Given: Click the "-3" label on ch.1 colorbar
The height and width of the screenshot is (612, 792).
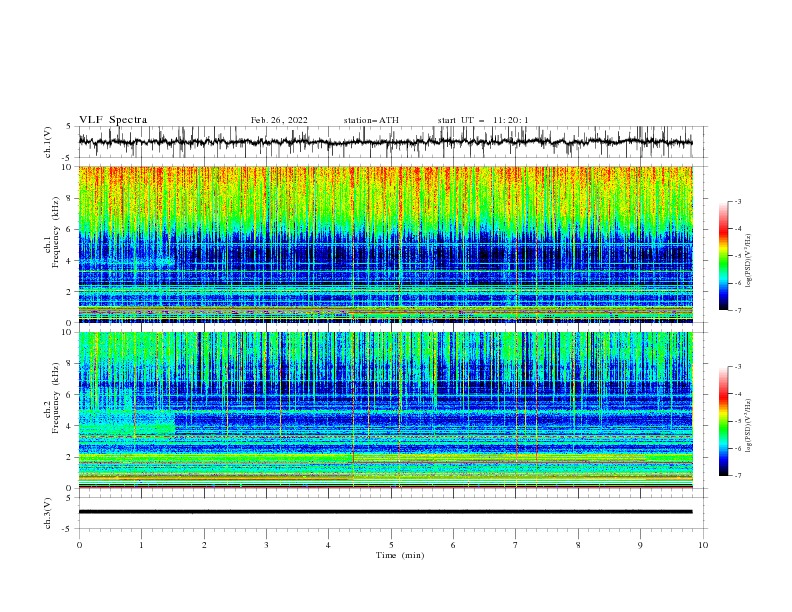Looking at the screenshot, I should (737, 201).
